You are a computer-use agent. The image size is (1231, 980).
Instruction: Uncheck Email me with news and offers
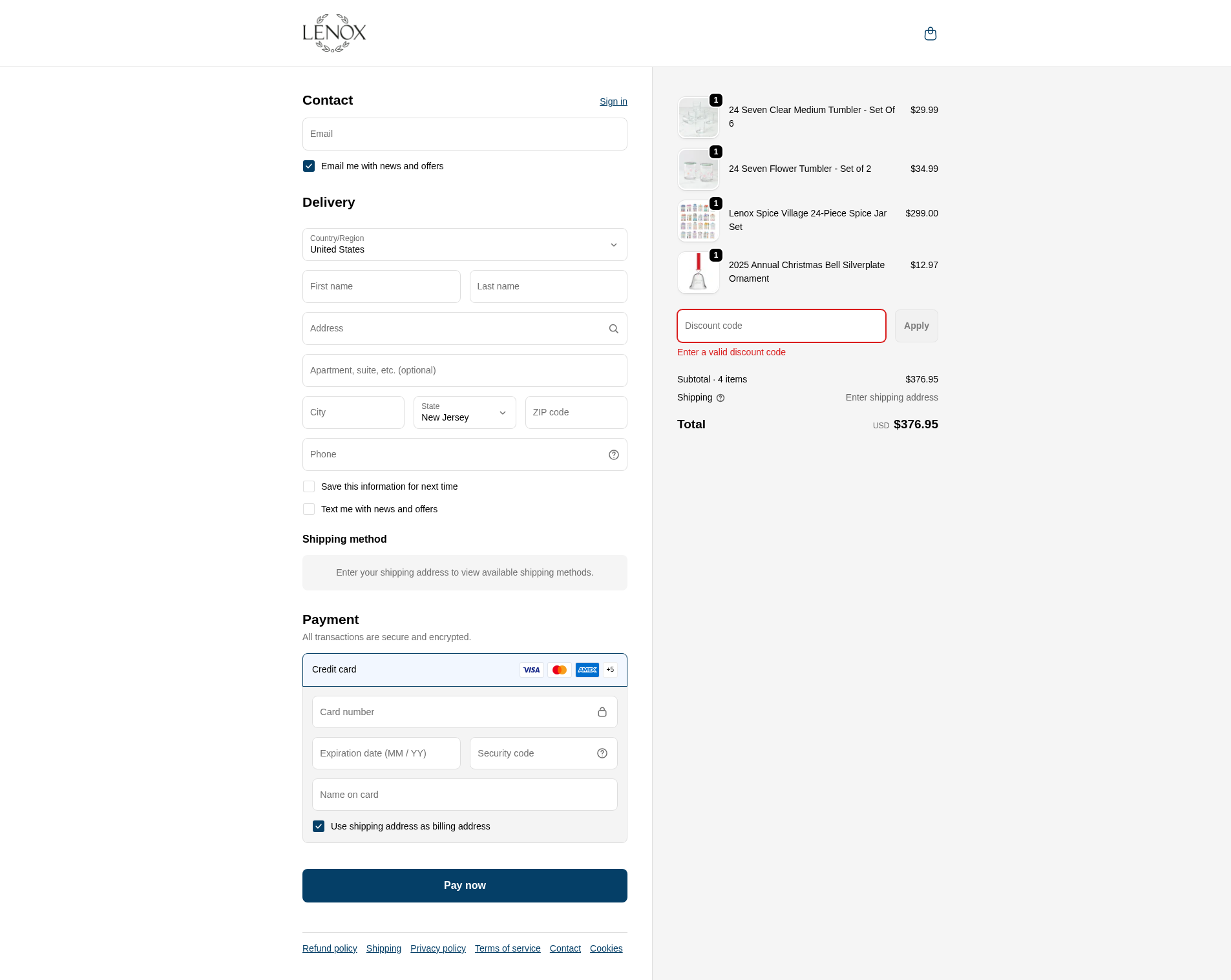pos(309,166)
